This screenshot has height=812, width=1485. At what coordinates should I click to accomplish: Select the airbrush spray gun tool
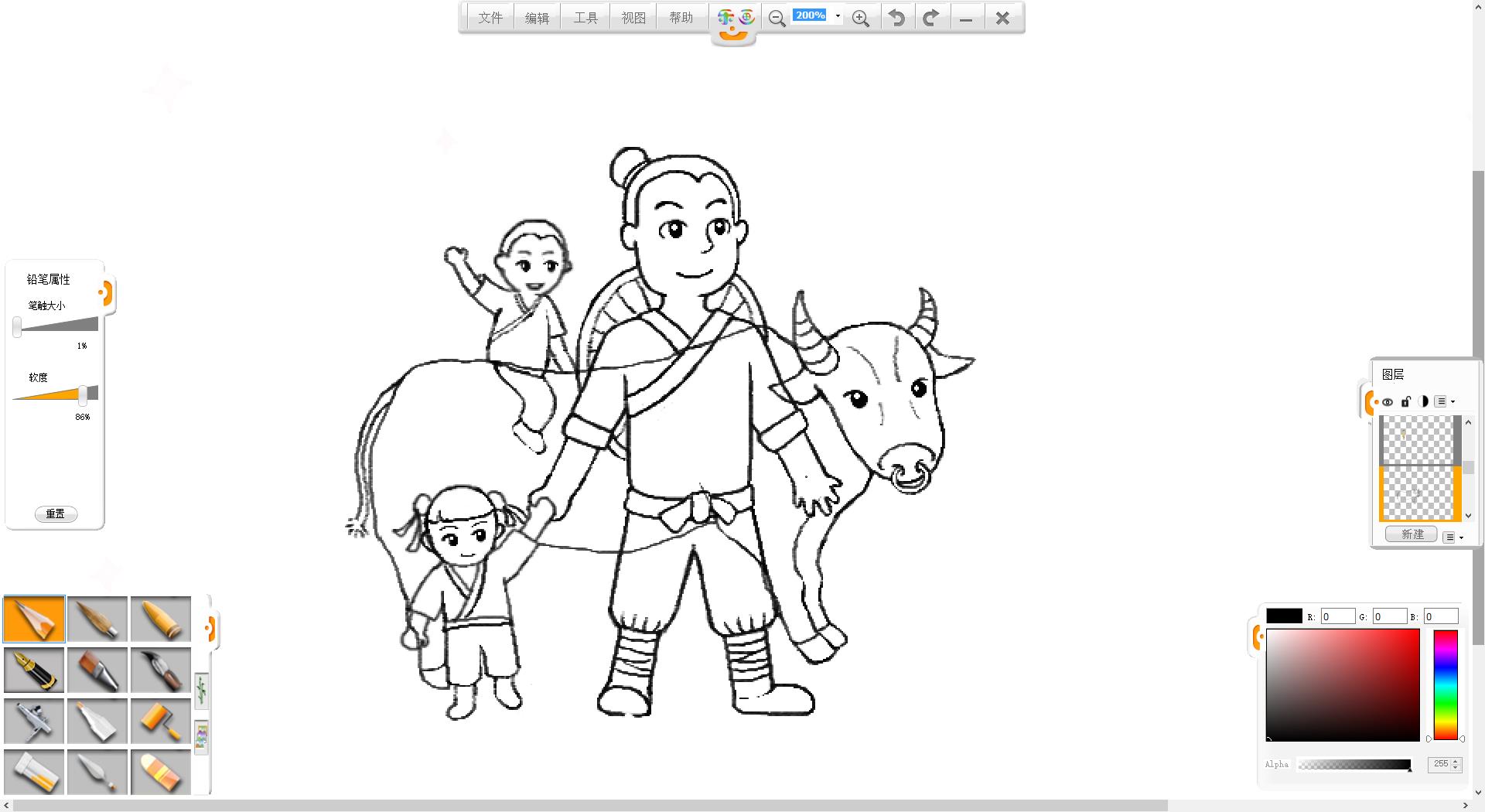coord(34,721)
